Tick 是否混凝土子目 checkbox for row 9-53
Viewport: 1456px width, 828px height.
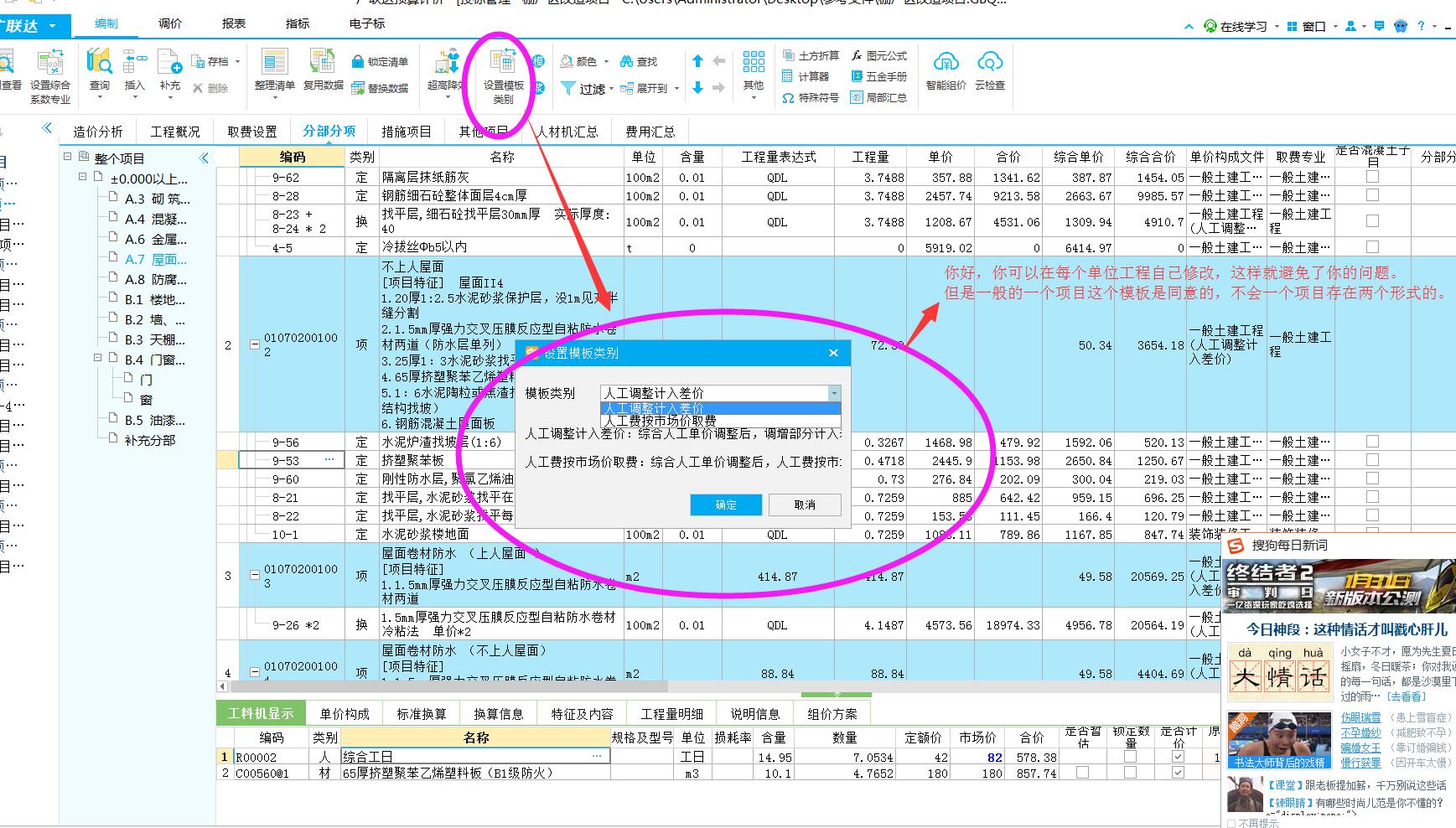point(1372,459)
